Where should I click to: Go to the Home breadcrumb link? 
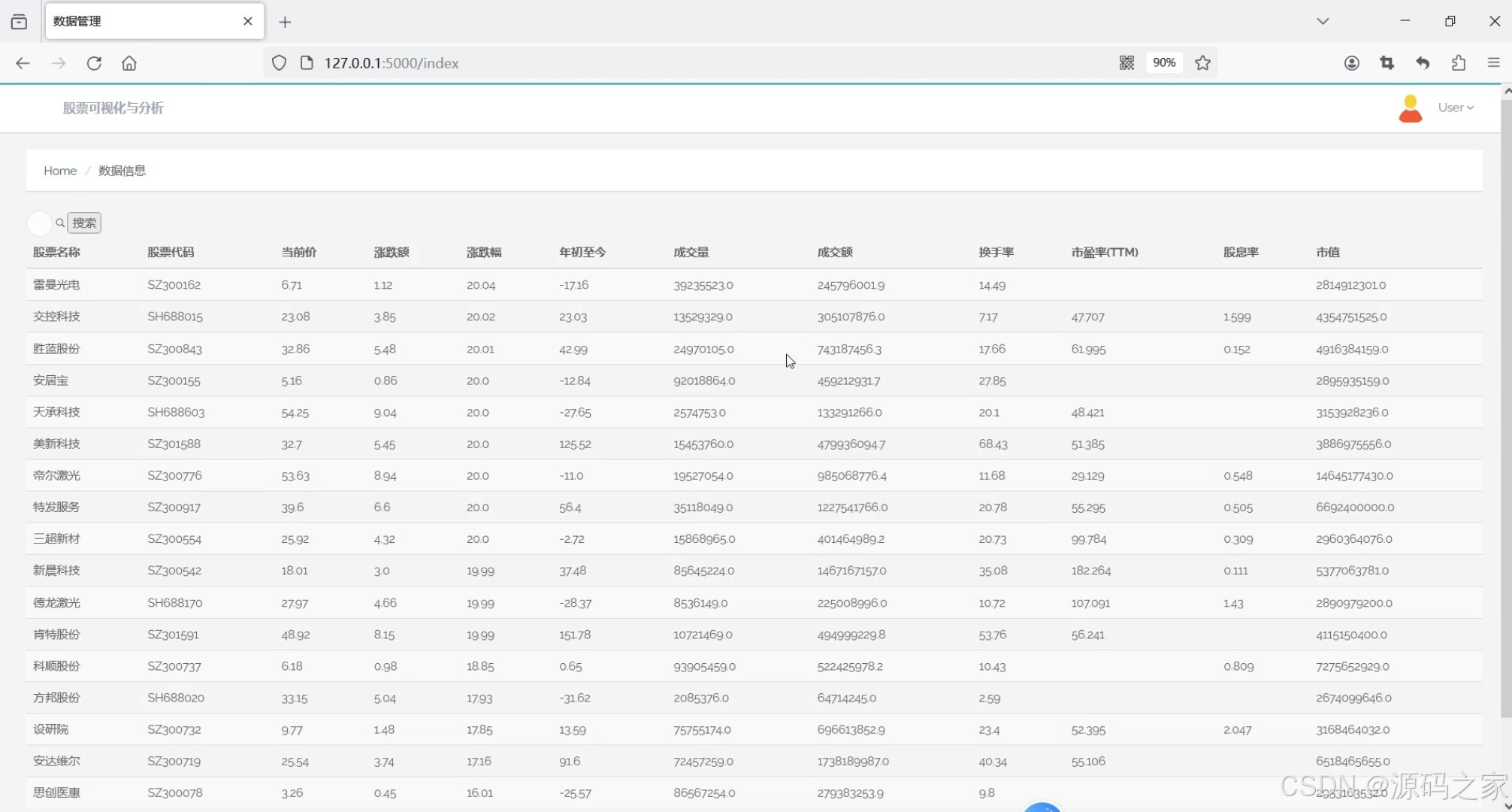[x=60, y=171]
